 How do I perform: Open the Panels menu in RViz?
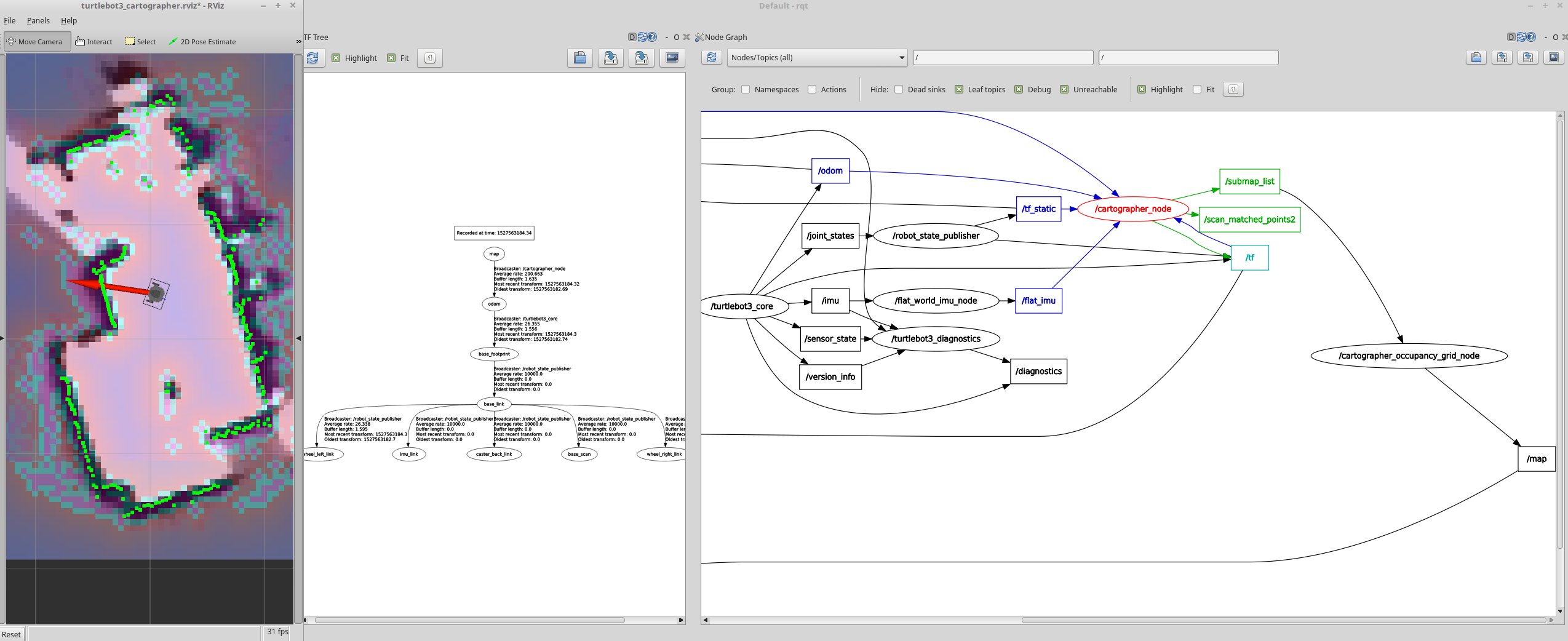tap(38, 20)
